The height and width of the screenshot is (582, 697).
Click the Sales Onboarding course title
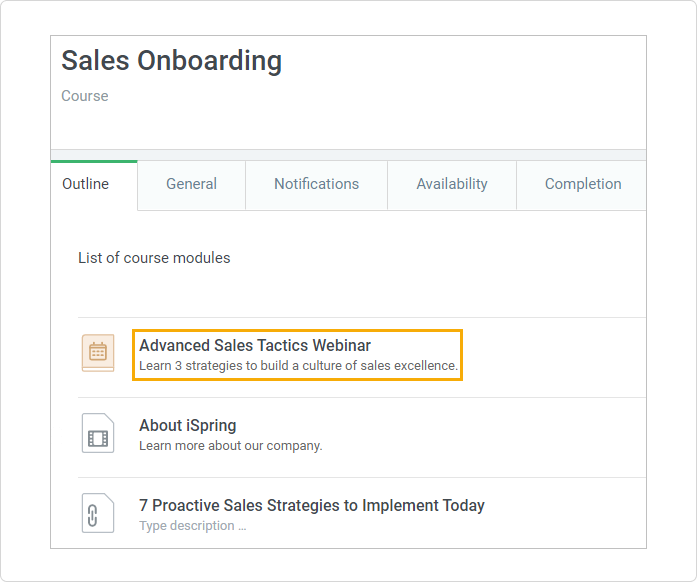click(171, 61)
